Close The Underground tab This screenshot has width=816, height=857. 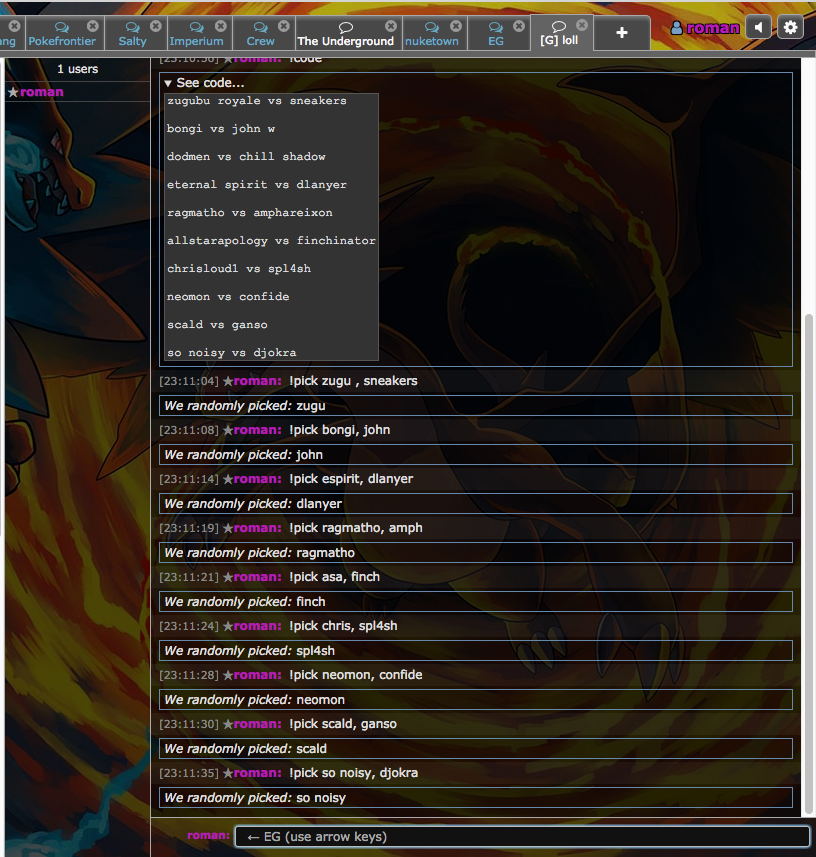tap(390, 26)
